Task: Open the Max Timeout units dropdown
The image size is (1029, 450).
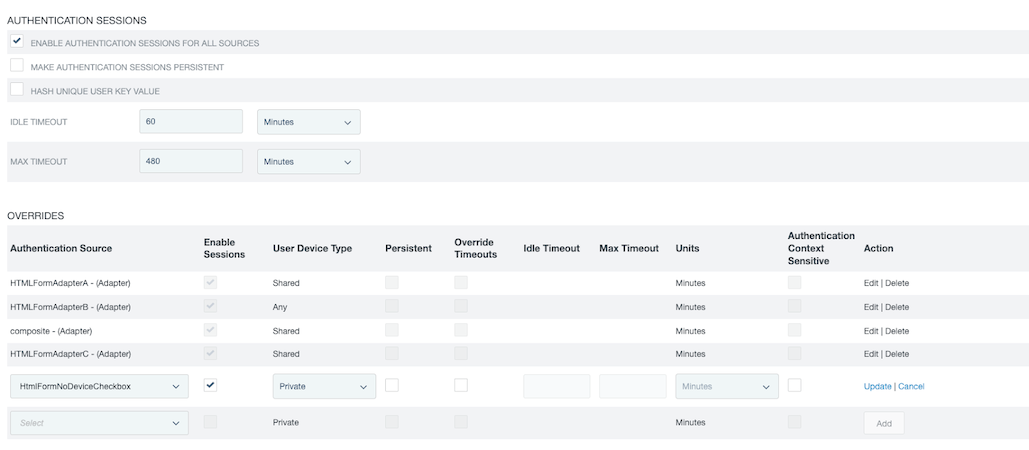Action: pos(308,162)
